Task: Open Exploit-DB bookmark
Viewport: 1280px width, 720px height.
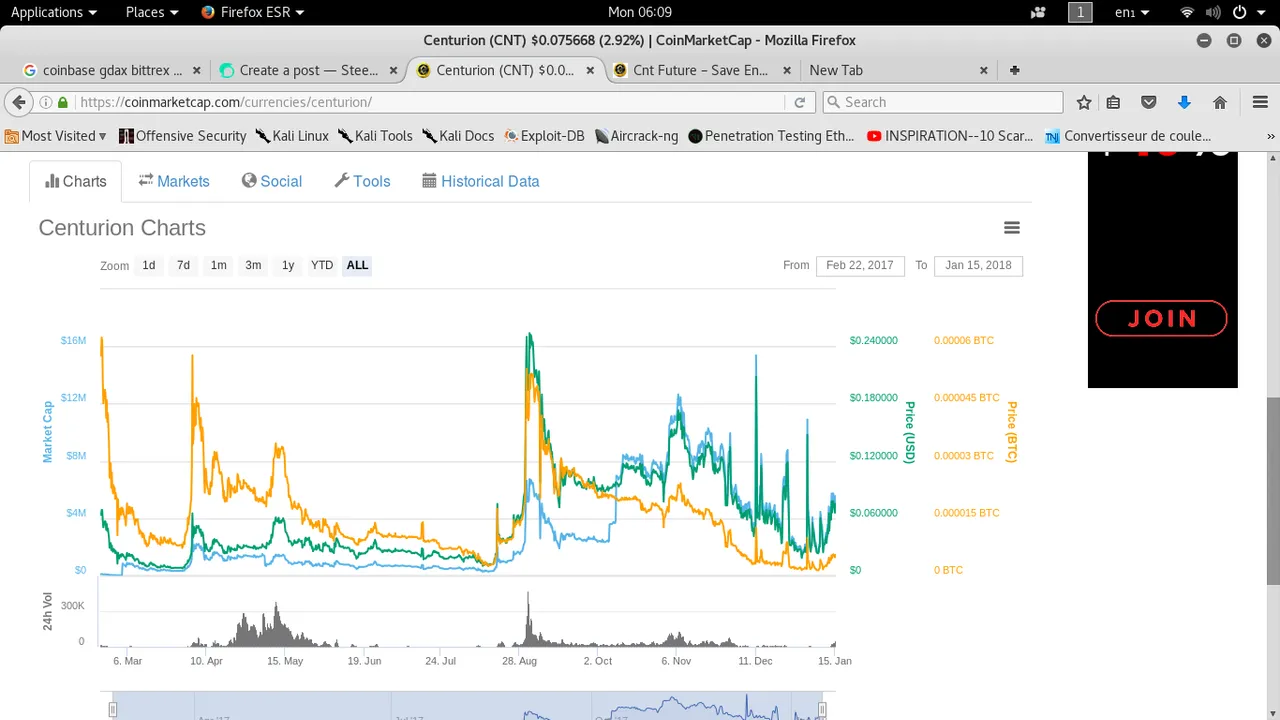Action: pos(544,136)
